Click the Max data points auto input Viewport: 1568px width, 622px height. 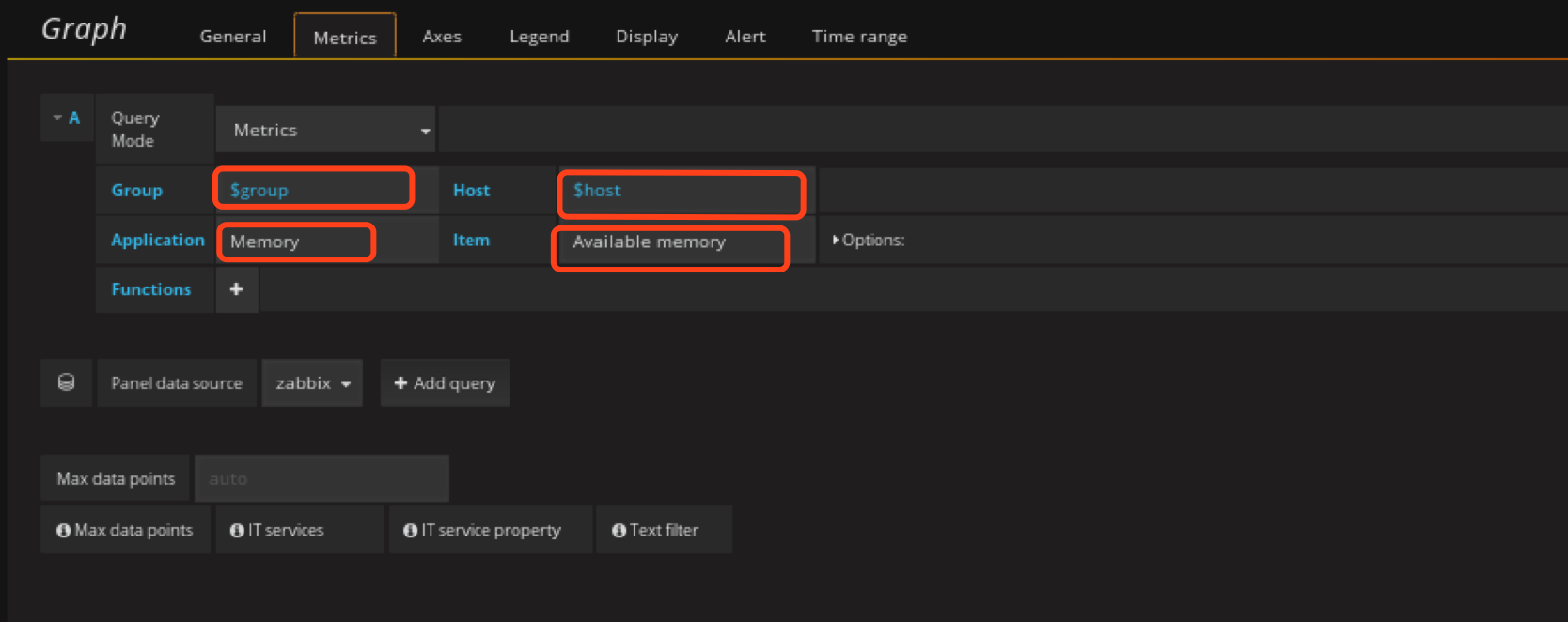point(321,479)
